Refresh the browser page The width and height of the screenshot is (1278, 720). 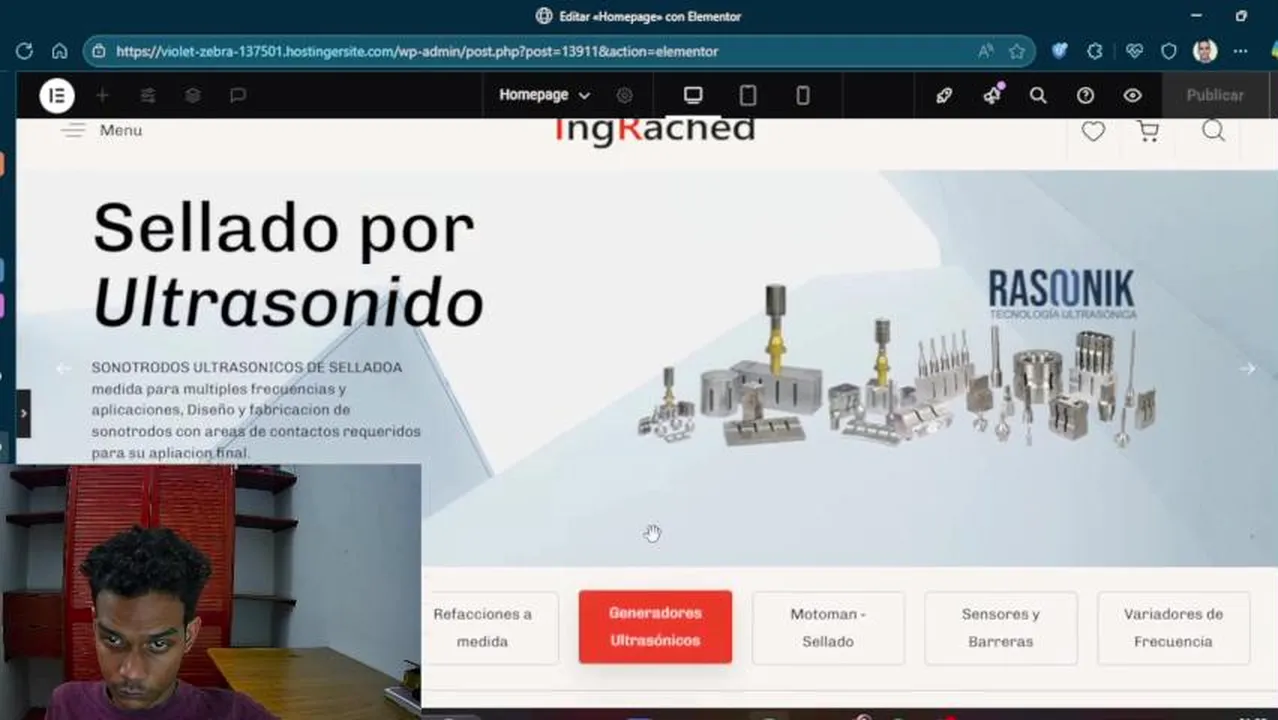click(x=25, y=51)
